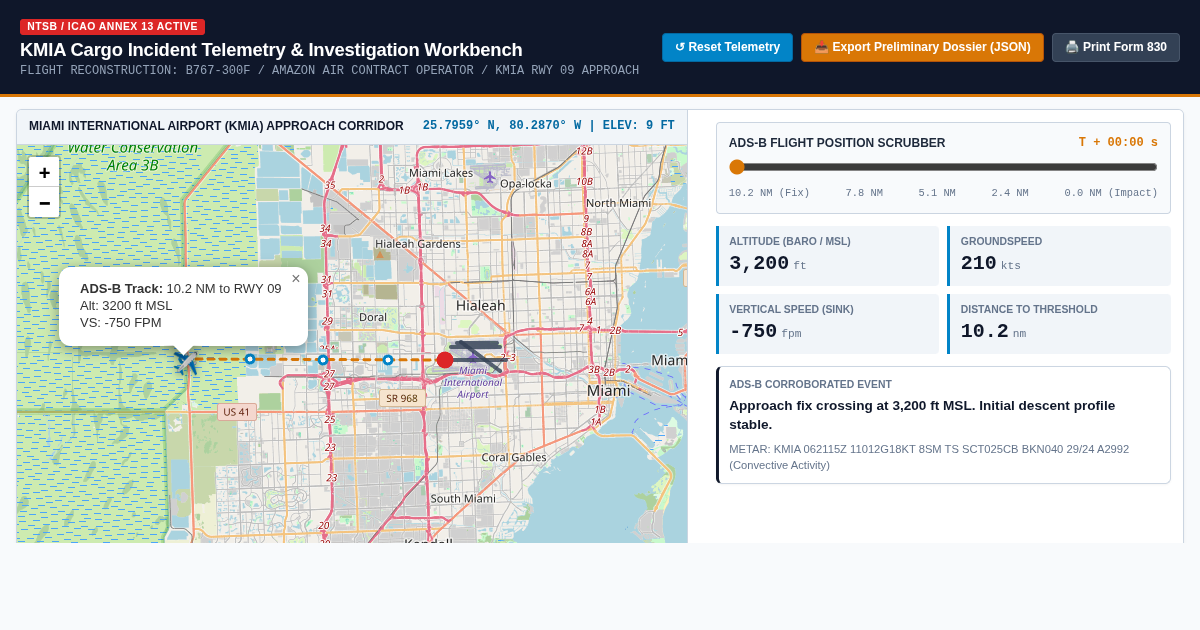Click the ADS-B scrubber slider handle
This screenshot has height=630, width=1200.
click(737, 167)
